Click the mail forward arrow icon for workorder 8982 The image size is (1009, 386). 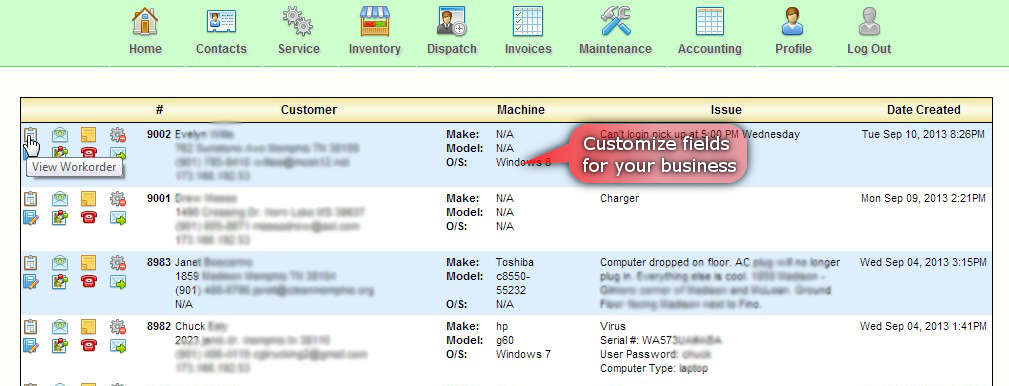tap(118, 345)
